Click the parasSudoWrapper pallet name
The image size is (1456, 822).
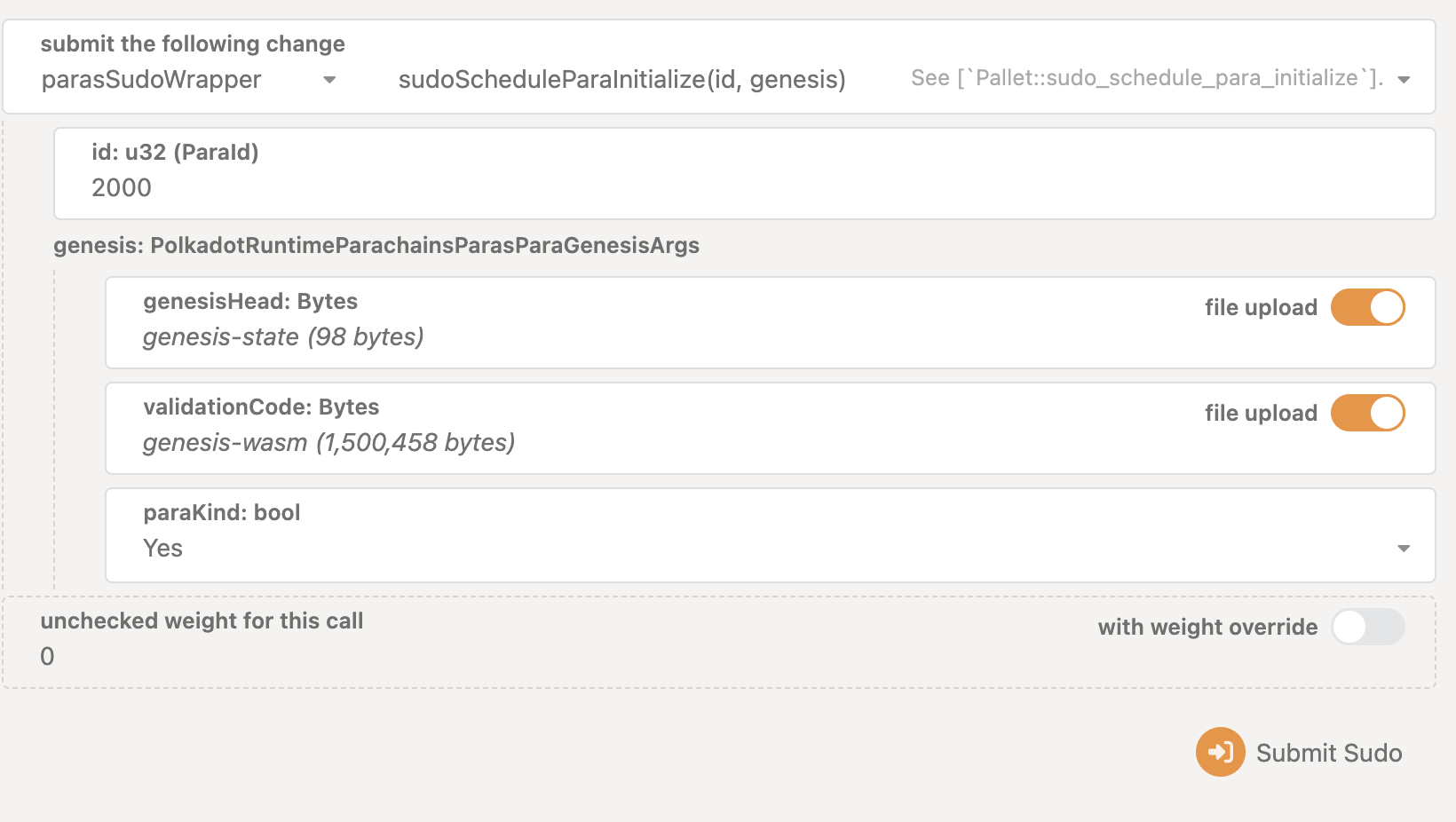(x=152, y=80)
